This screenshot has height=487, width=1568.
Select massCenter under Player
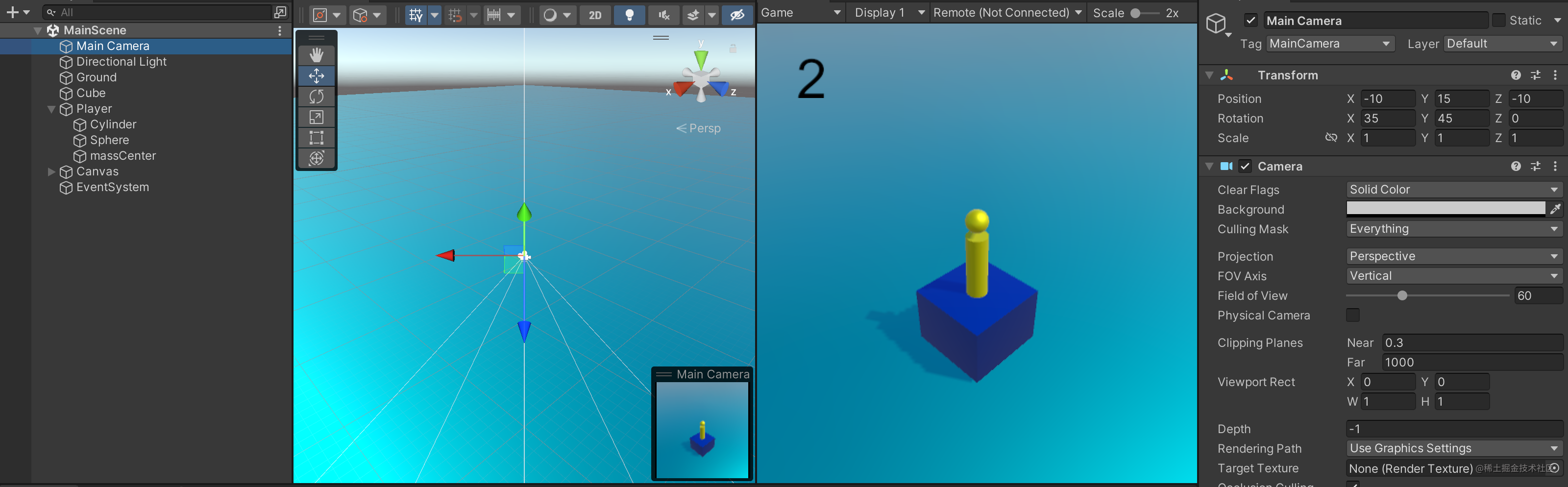(123, 156)
